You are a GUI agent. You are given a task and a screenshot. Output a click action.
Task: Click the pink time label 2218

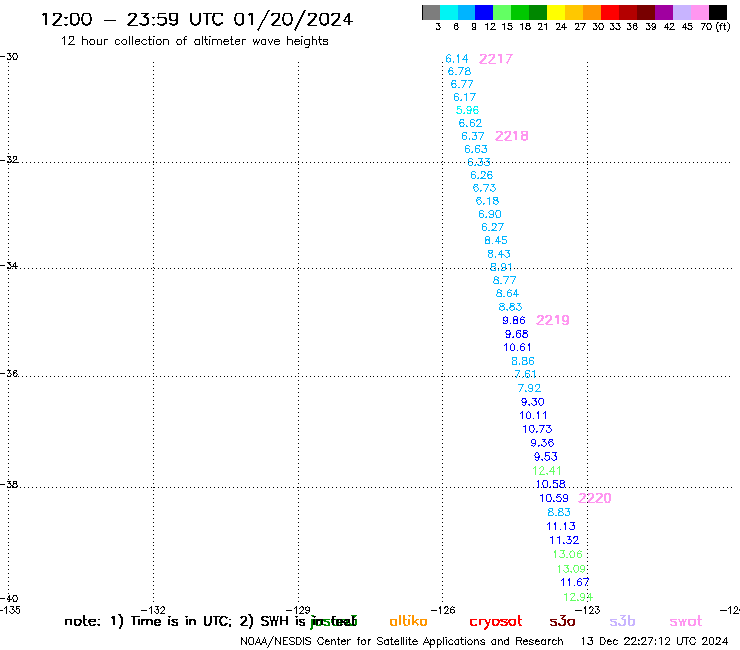[512, 136]
